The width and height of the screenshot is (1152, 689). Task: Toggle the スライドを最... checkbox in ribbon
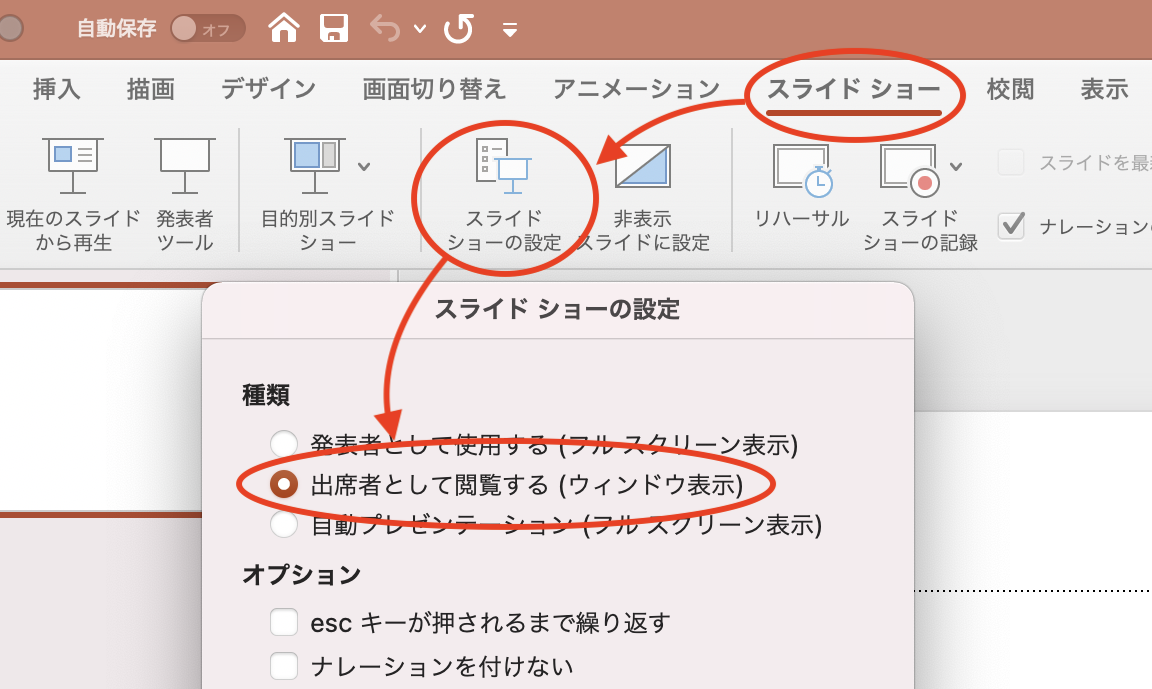[1011, 162]
